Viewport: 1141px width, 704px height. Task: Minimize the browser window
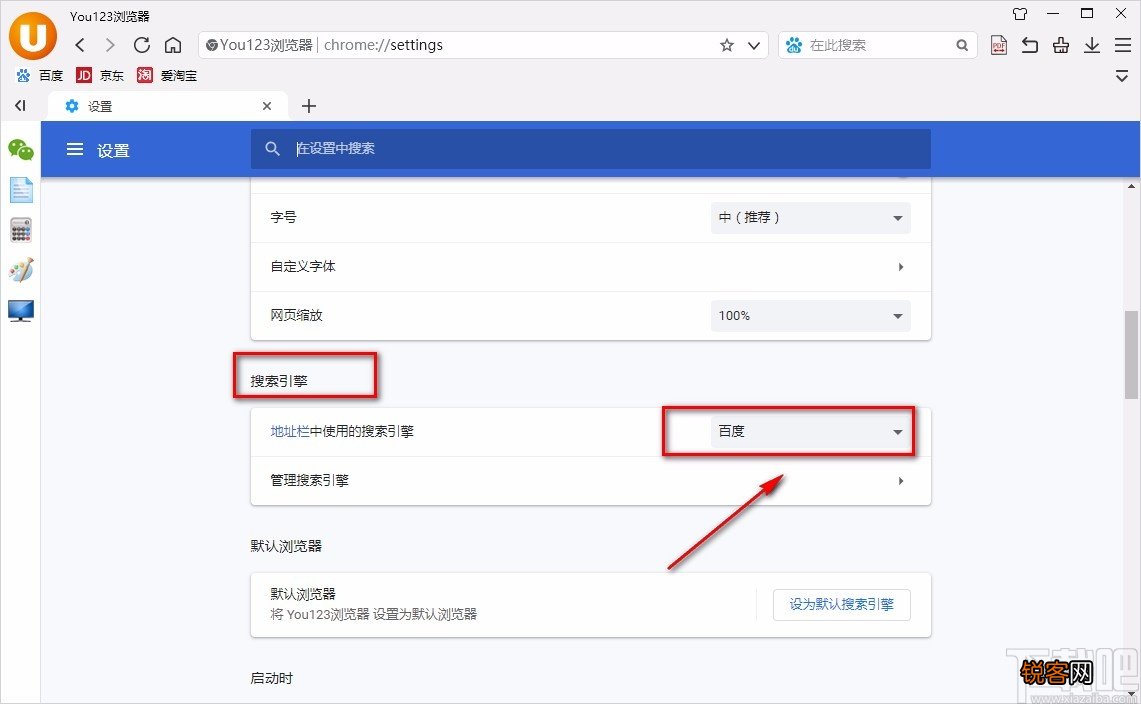tap(1053, 14)
